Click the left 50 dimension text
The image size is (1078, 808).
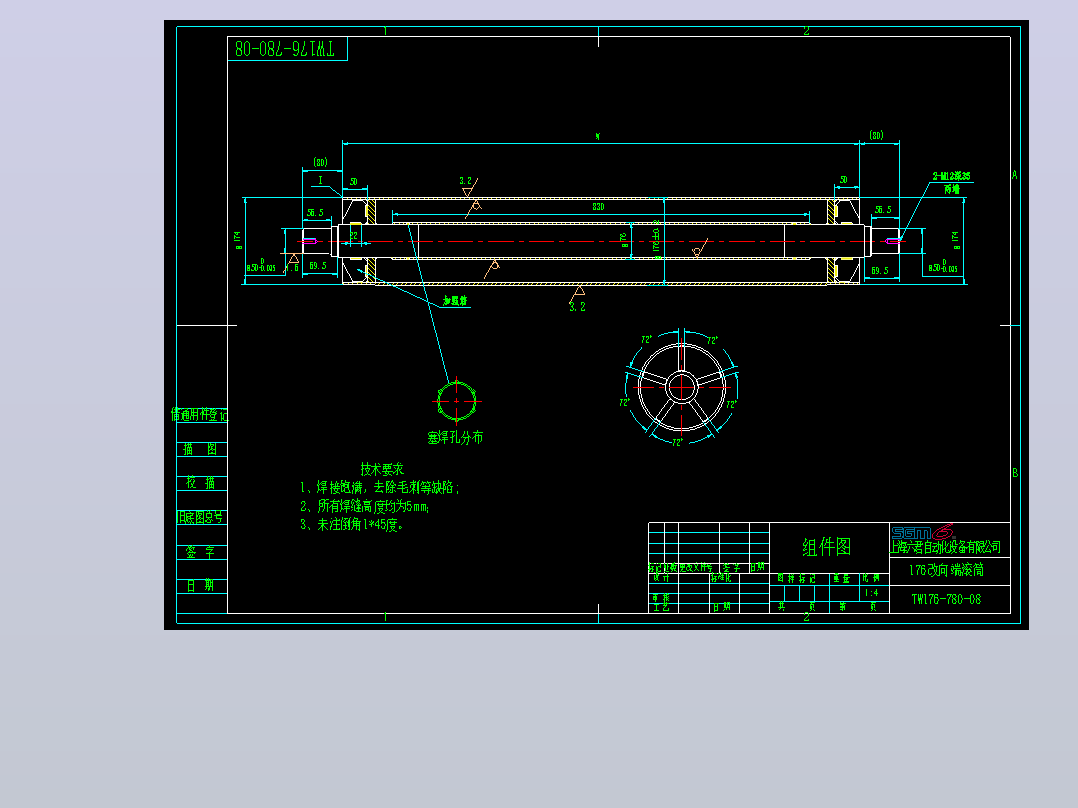click(x=353, y=182)
